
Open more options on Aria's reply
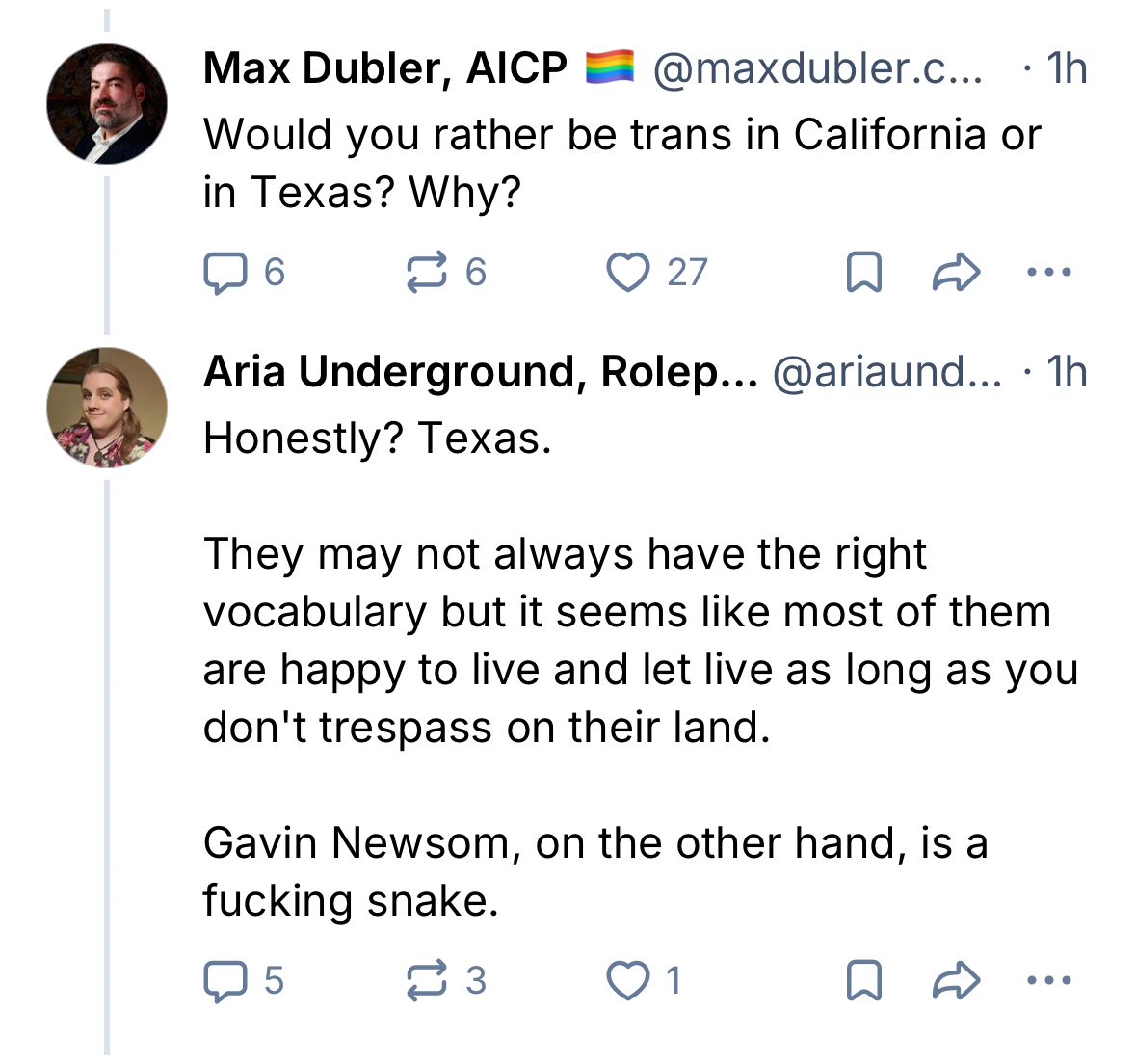(1049, 981)
